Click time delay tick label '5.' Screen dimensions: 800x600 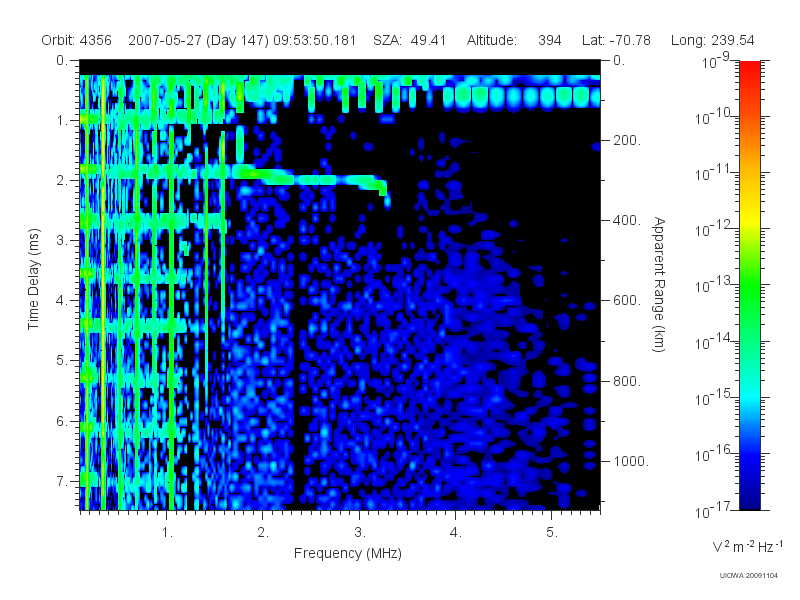[62, 361]
